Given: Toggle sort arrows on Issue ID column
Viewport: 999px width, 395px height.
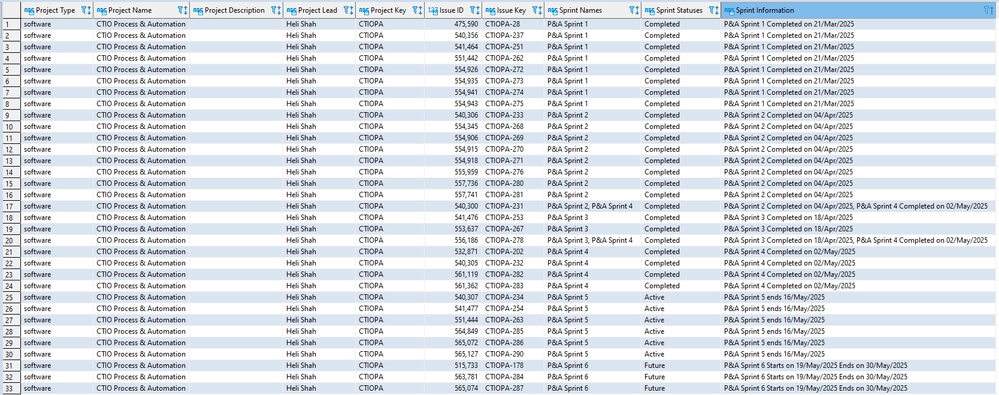Looking at the screenshot, I should click(x=477, y=10).
